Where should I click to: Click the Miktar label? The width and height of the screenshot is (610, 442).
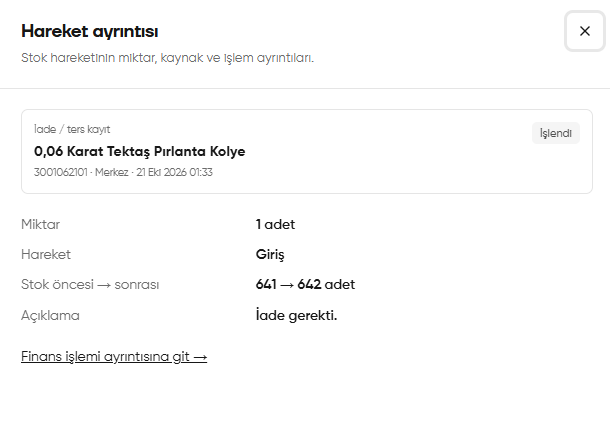click(x=40, y=225)
